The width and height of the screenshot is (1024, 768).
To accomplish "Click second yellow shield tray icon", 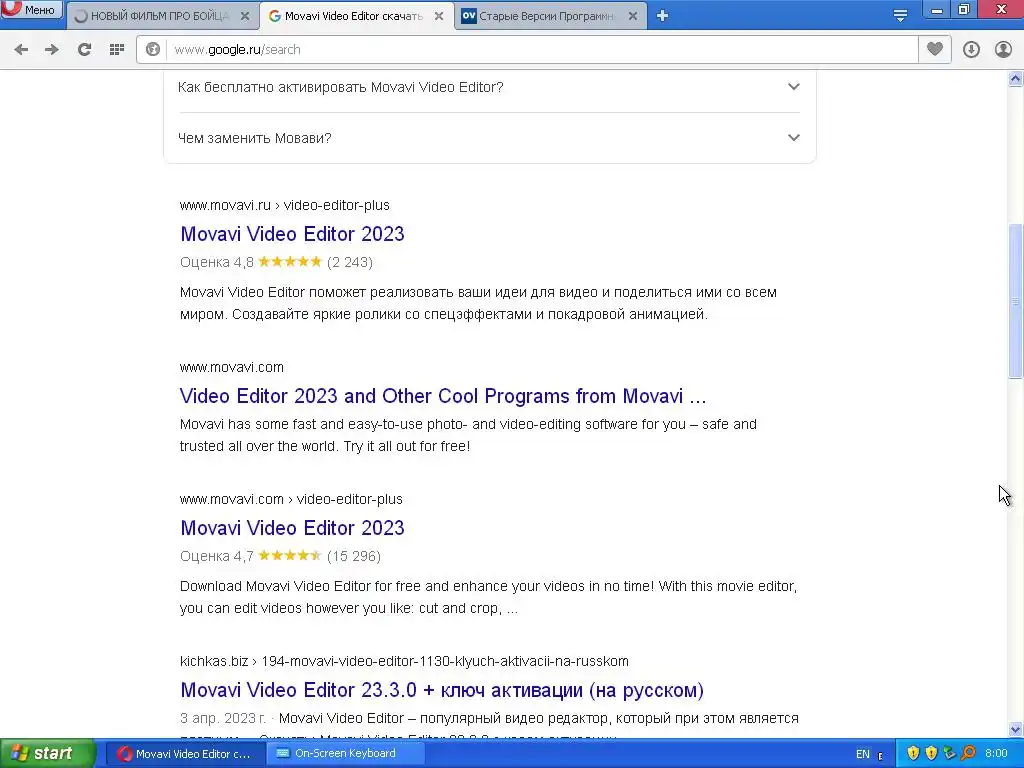I will (x=931, y=754).
